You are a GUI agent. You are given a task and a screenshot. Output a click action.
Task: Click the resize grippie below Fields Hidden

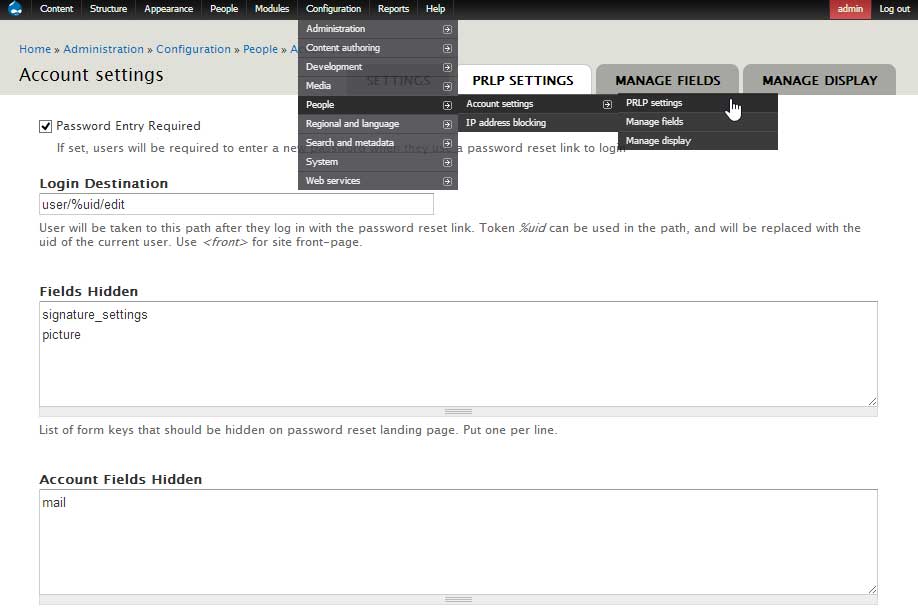point(458,411)
